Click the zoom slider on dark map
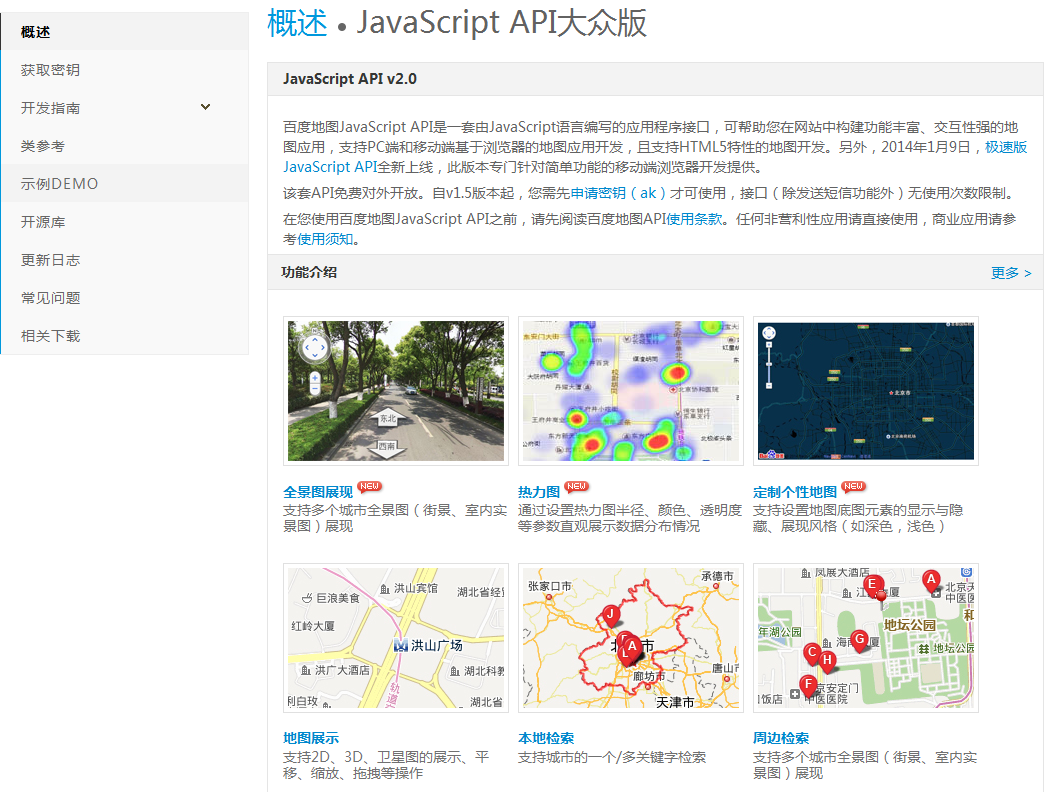 tap(769, 365)
